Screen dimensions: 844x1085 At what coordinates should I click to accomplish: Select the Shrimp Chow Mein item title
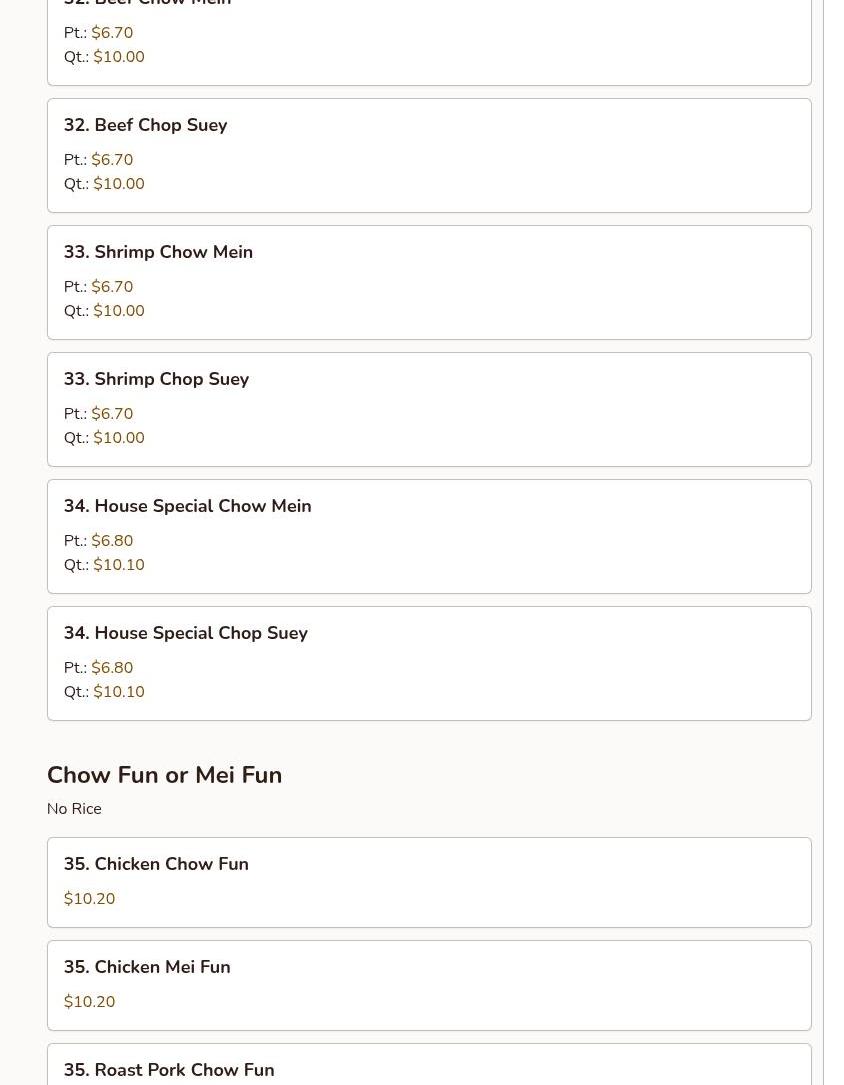[x=158, y=252]
